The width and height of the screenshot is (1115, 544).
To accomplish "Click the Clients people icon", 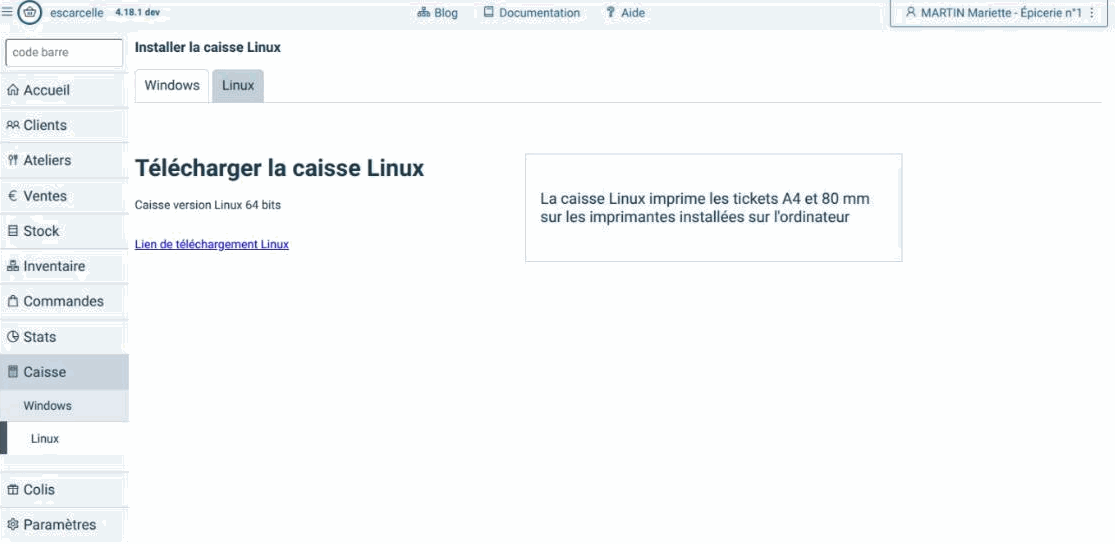I will [13, 125].
